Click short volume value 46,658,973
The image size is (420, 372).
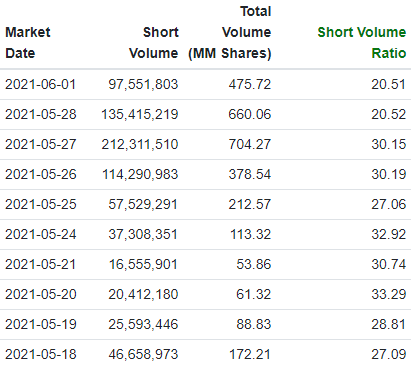(x=143, y=354)
